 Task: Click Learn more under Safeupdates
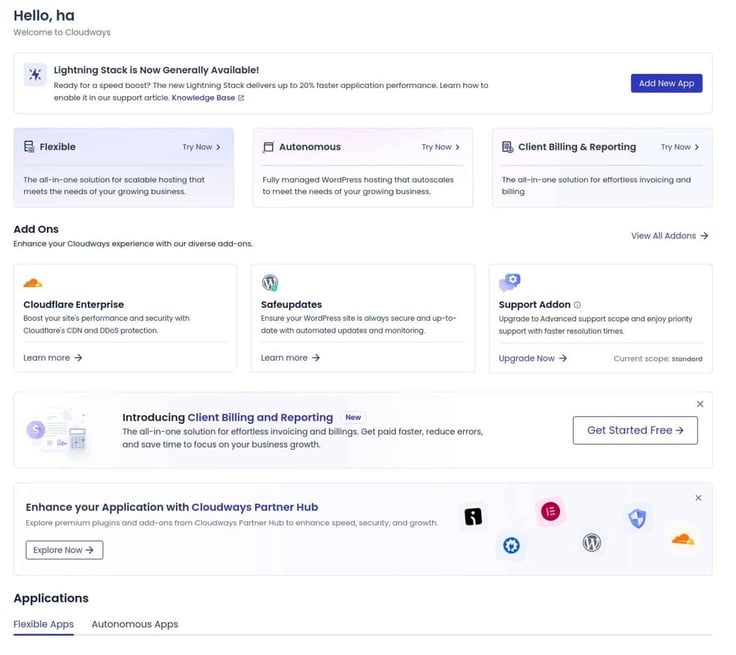(291, 358)
